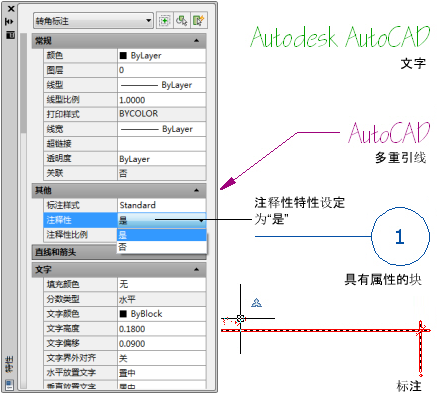Toggle palette auto-hide arrows icon
The width and height of the screenshot is (439, 393).
[10, 22]
